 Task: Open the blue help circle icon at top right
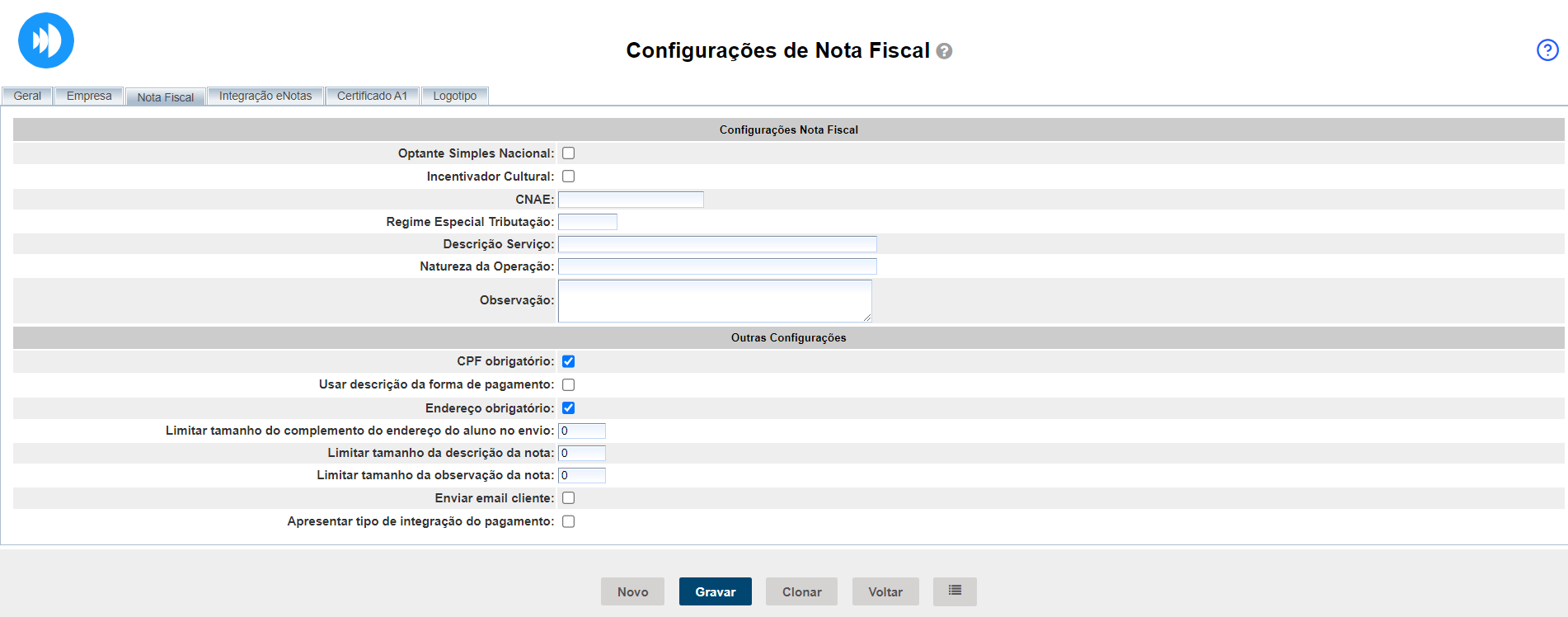tap(1547, 50)
